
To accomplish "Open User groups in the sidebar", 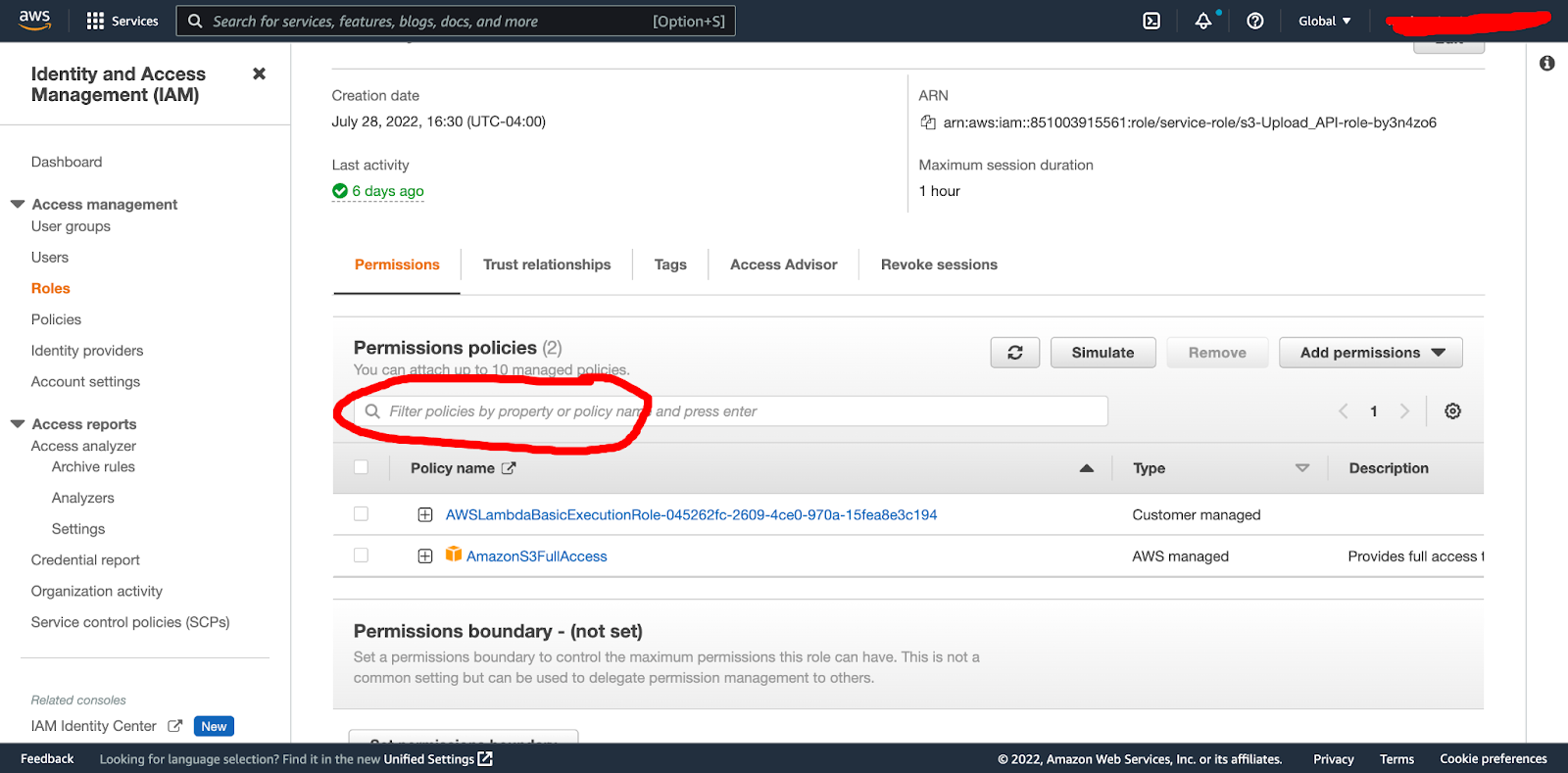I will [71, 226].
